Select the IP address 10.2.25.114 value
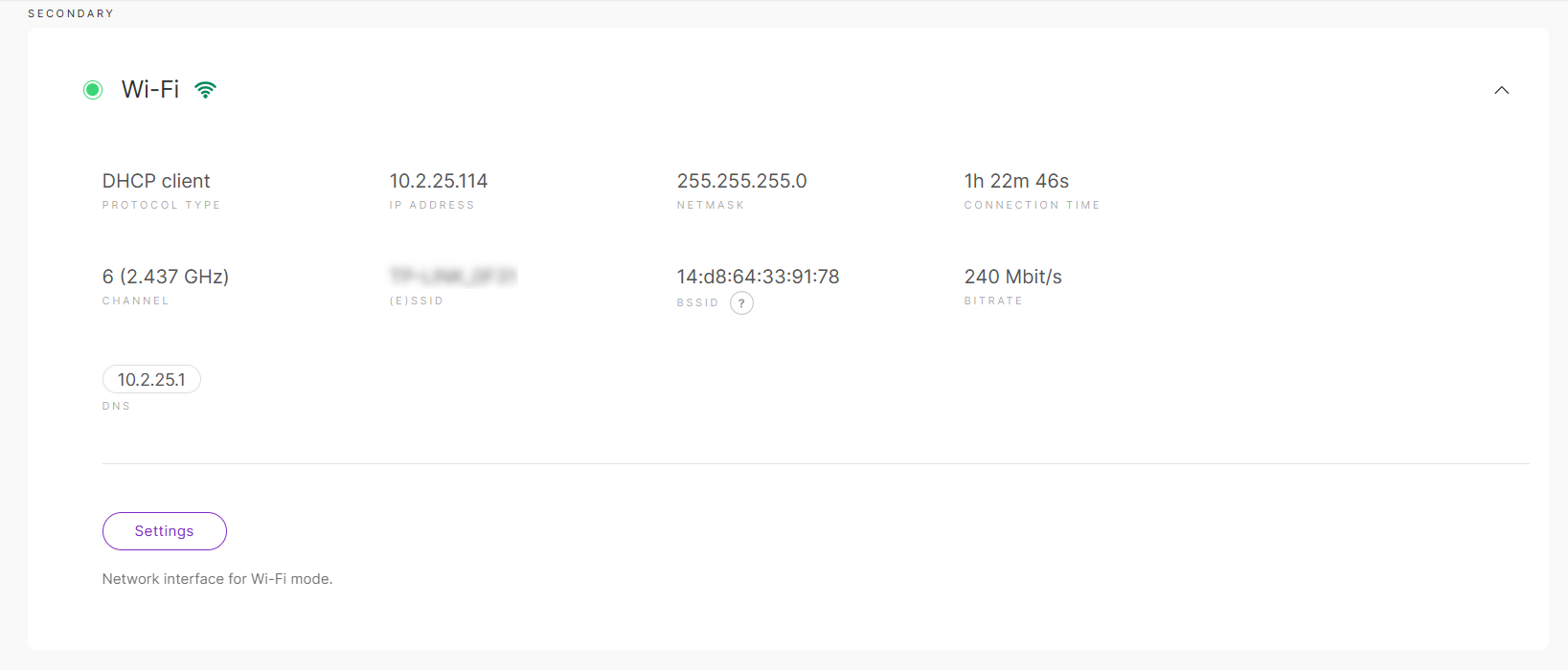The width and height of the screenshot is (1568, 670). point(439,181)
